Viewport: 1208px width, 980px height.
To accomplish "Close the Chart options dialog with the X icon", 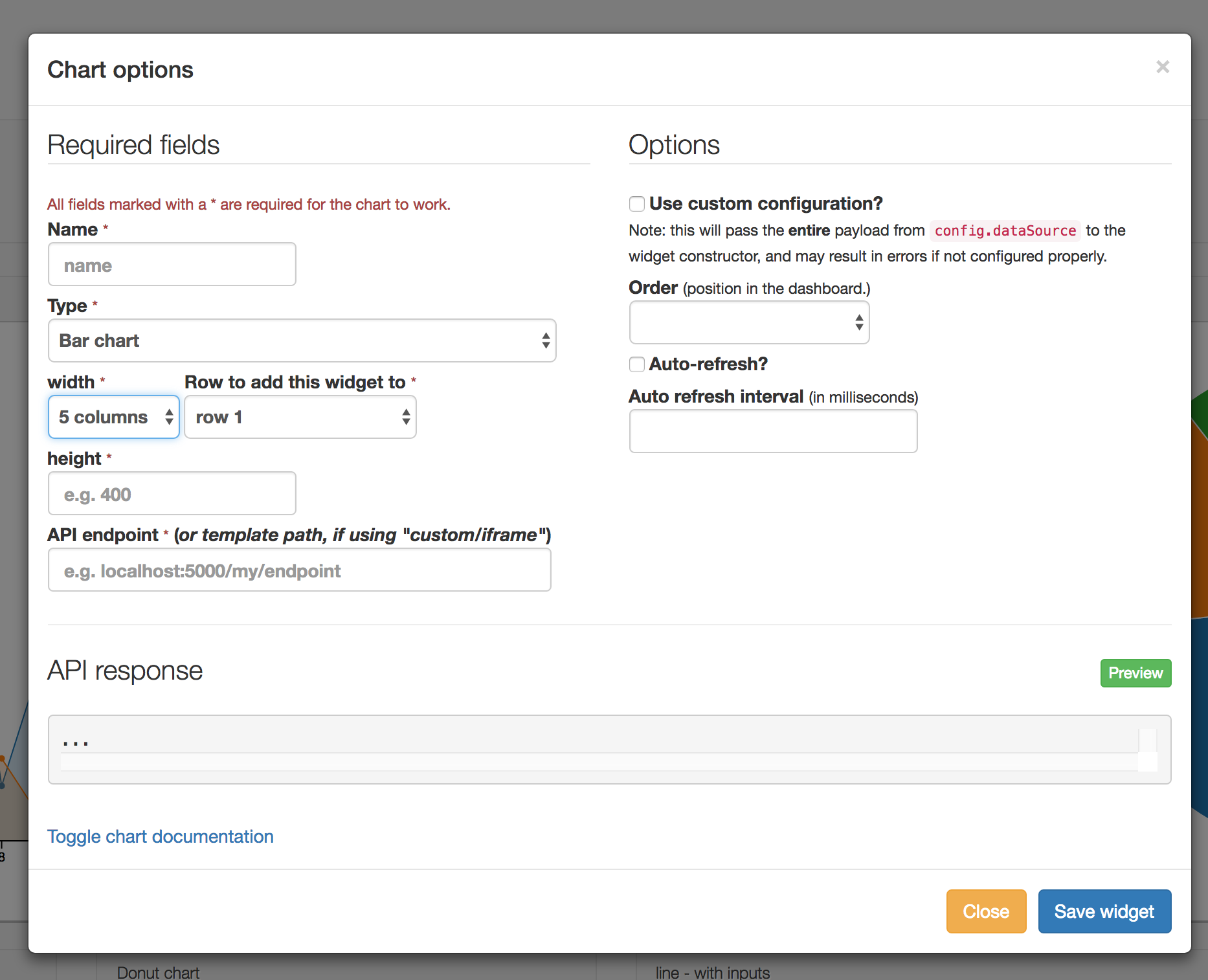I will 1163,67.
